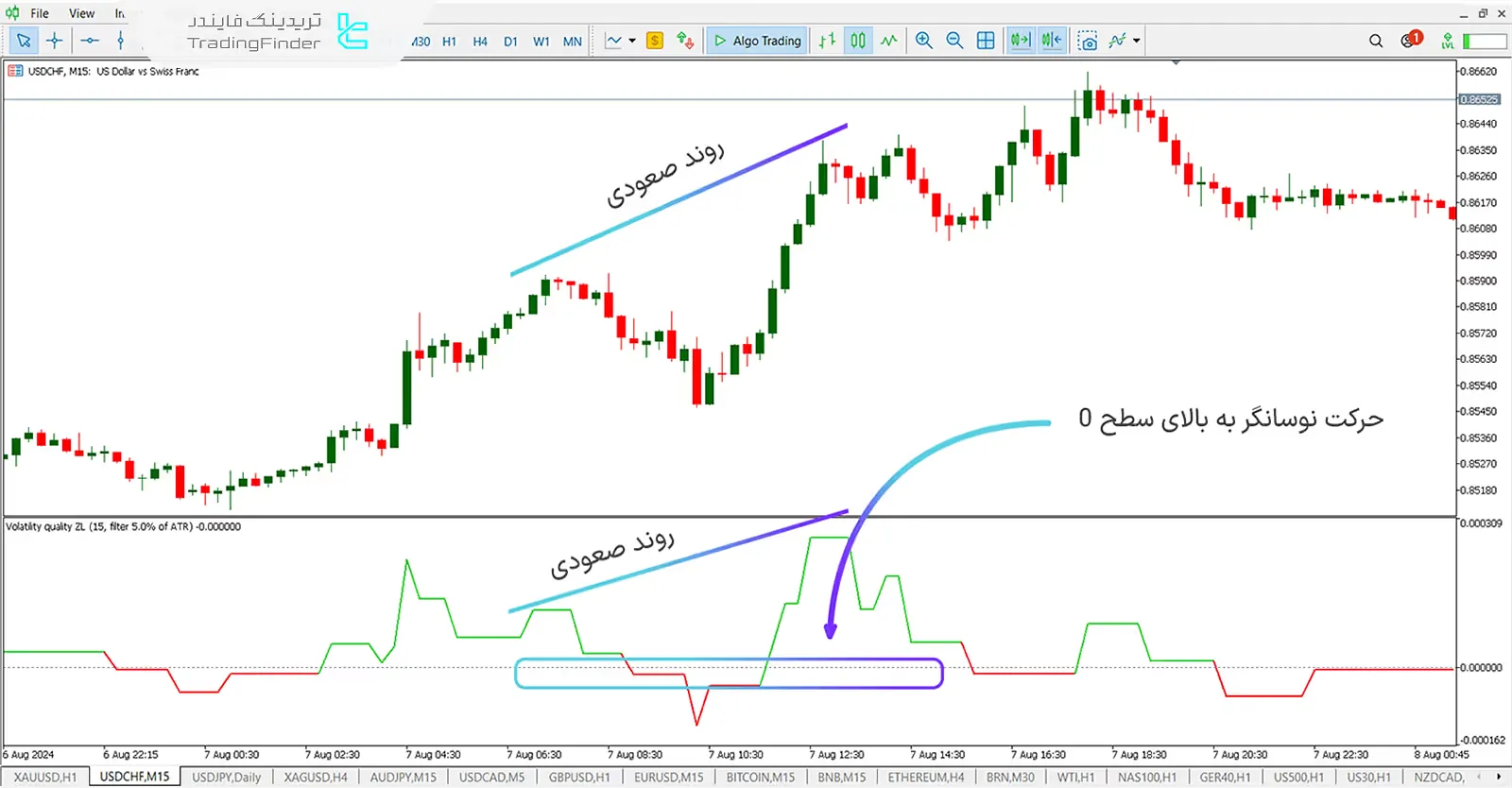This screenshot has width=1512, height=788.
Task: Switch to the US30,H1 chart tab
Action: tap(1368, 777)
